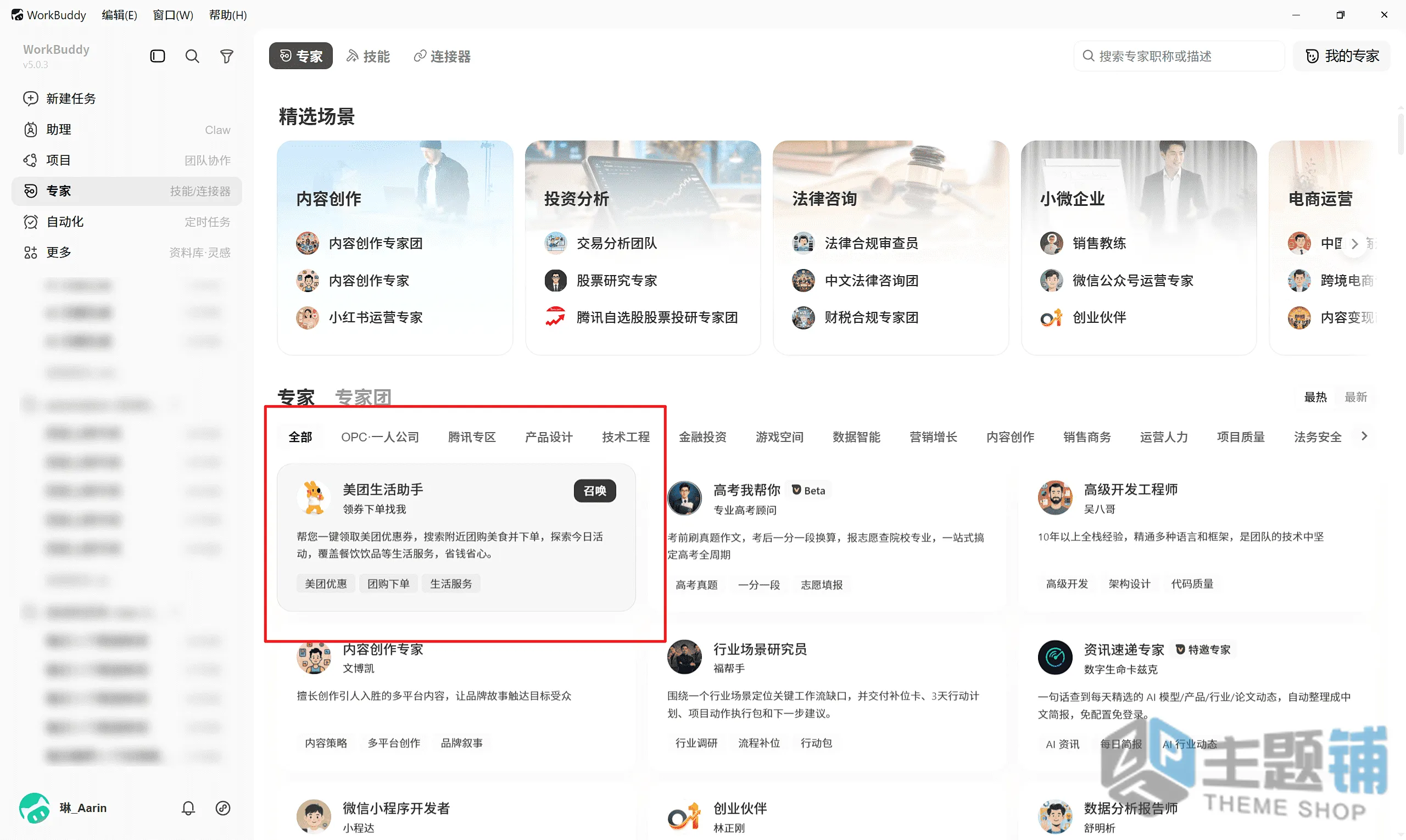
Task: Select the 腾讯专区 category
Action: [x=472, y=437]
